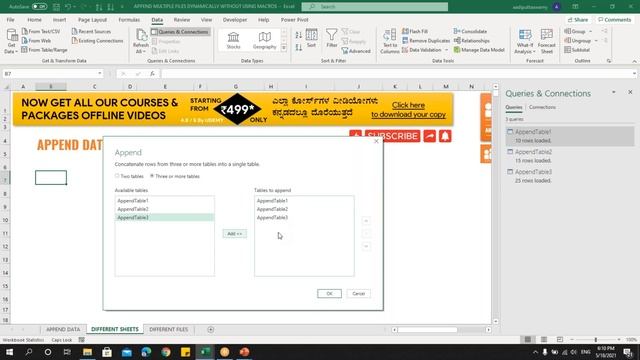
Task: Sort ascending A to Z
Action: click(298, 35)
